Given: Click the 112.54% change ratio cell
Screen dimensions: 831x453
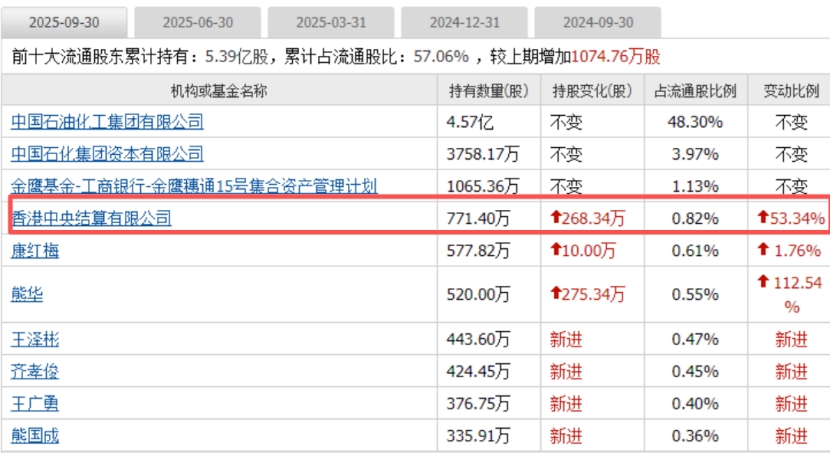Looking at the screenshot, I should 790,295.
